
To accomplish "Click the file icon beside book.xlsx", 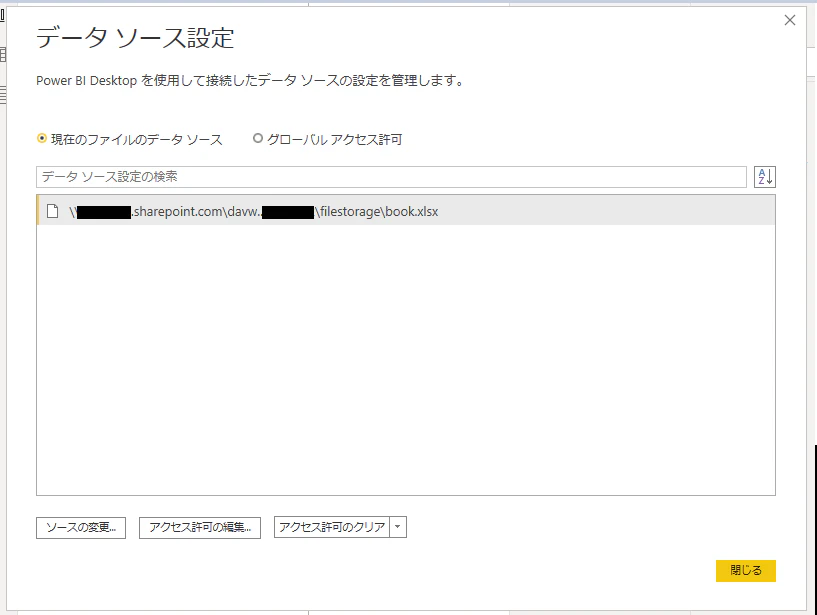I will tap(52, 211).
